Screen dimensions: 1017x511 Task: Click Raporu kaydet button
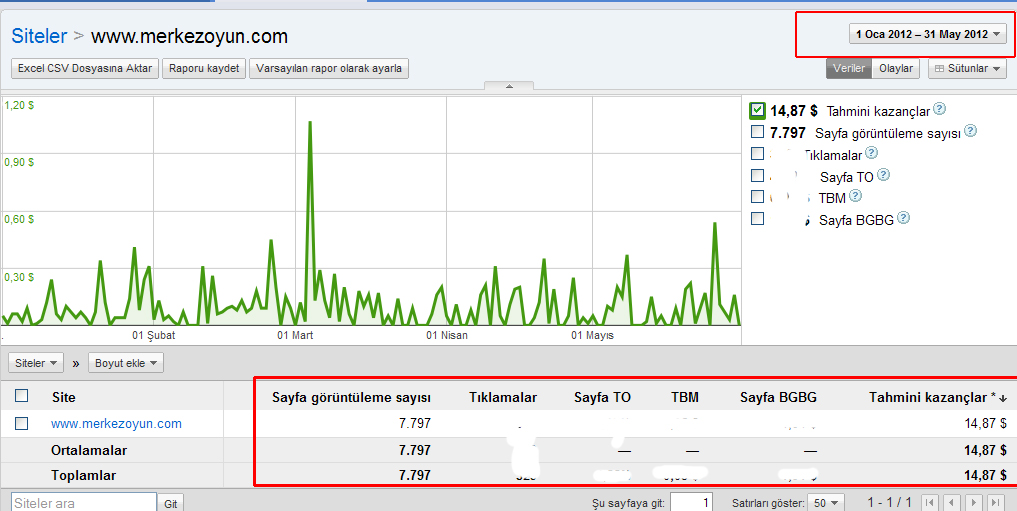coord(204,68)
